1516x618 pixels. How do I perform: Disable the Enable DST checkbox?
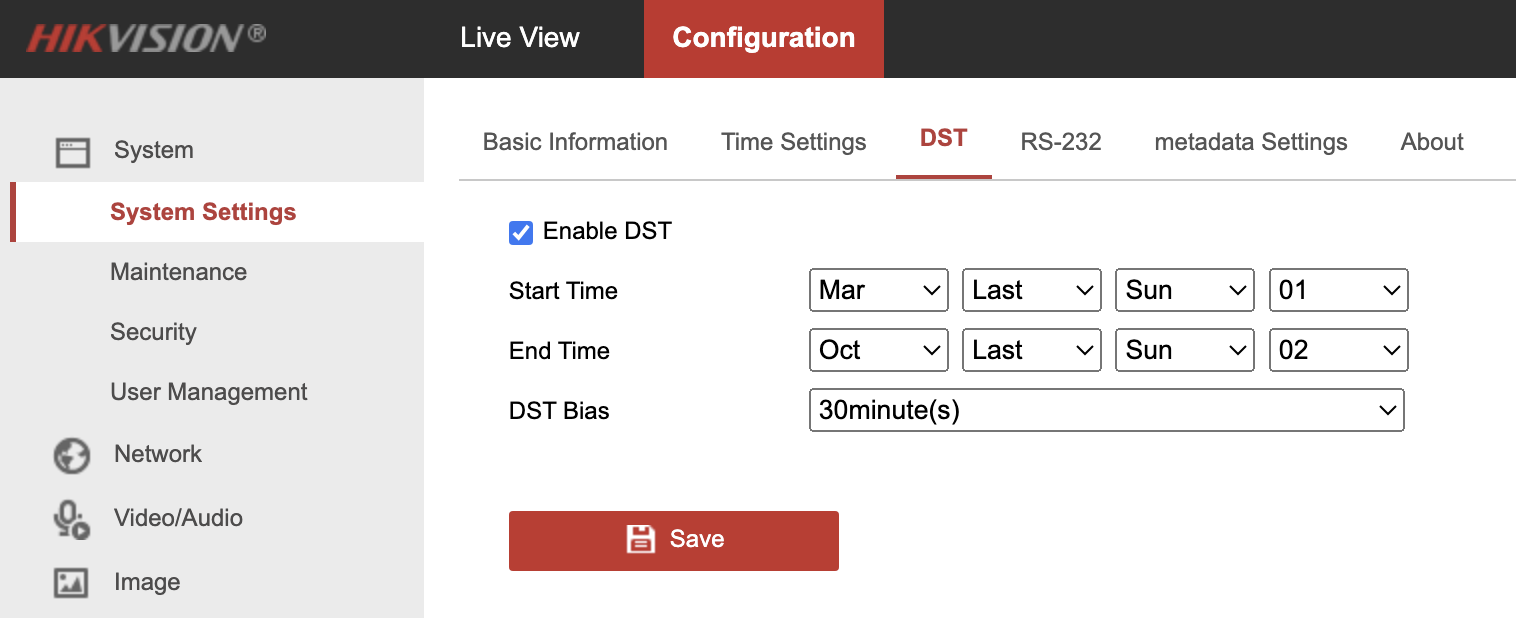pos(521,233)
